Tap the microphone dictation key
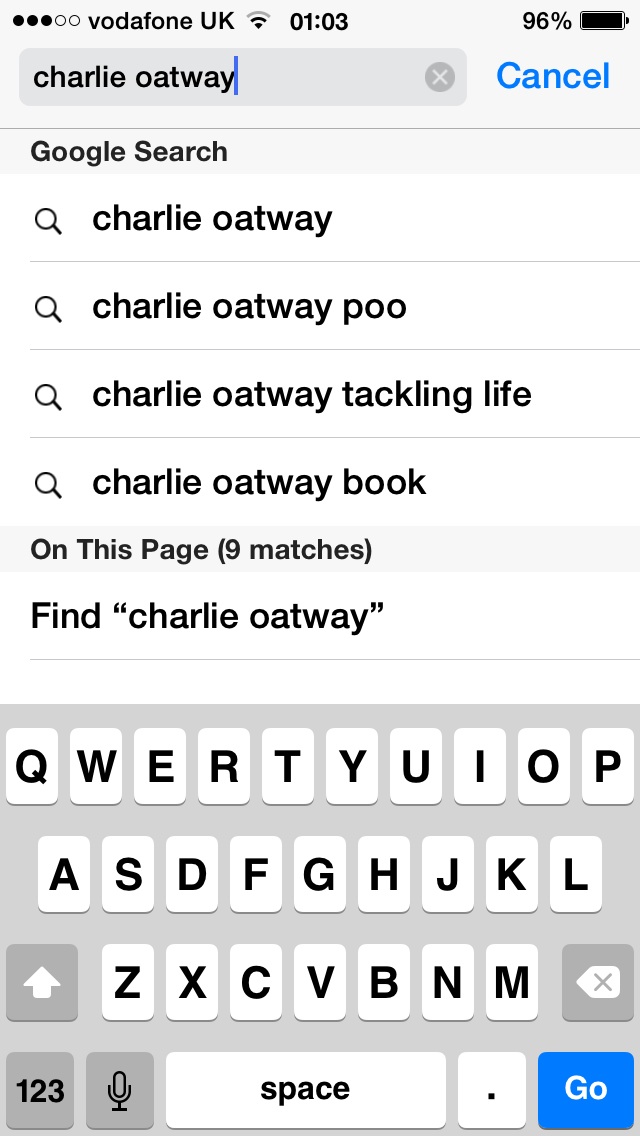Image resolution: width=640 pixels, height=1136 pixels. click(120, 1089)
